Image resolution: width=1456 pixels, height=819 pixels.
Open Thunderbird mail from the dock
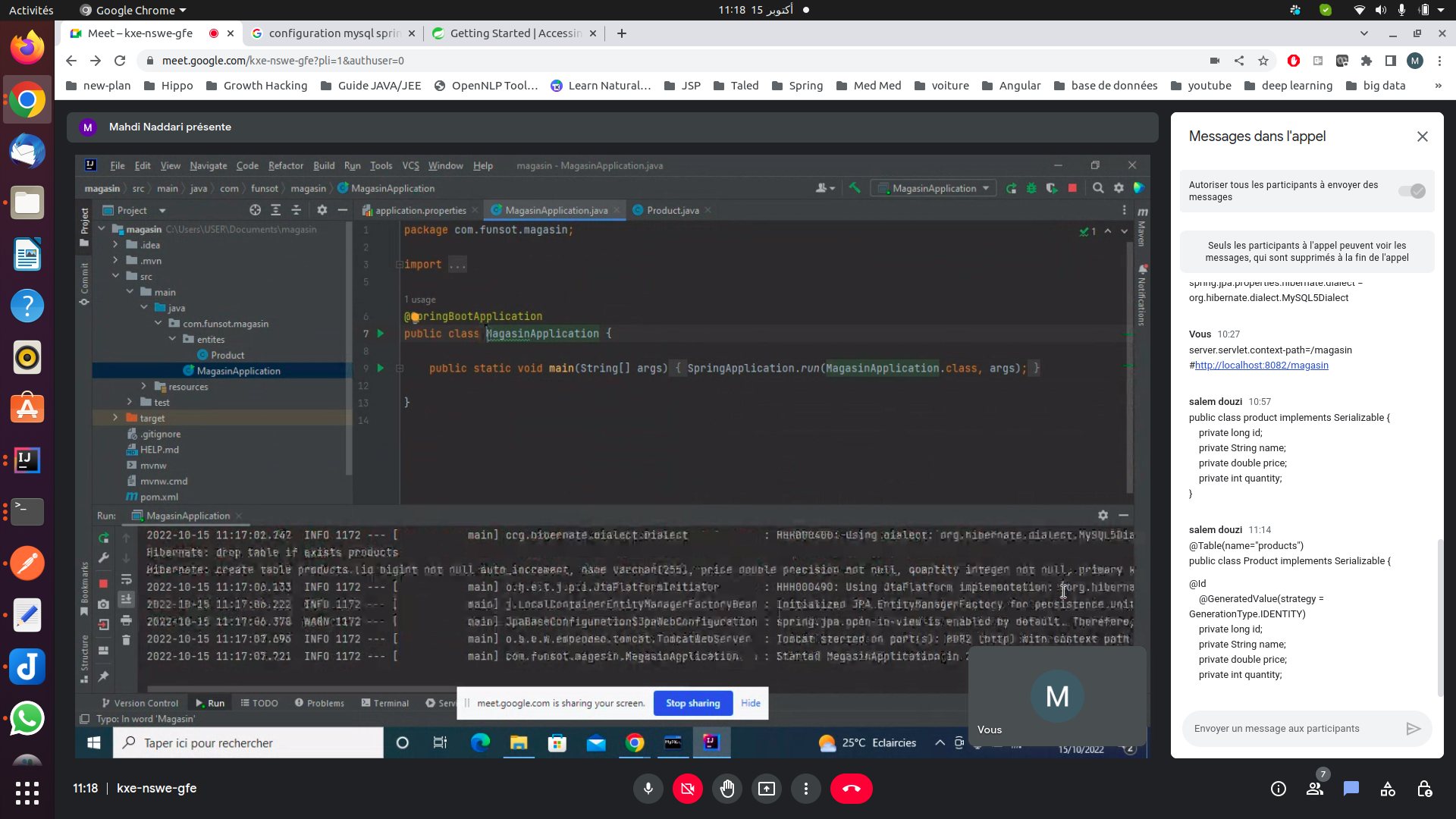pyautogui.click(x=27, y=151)
